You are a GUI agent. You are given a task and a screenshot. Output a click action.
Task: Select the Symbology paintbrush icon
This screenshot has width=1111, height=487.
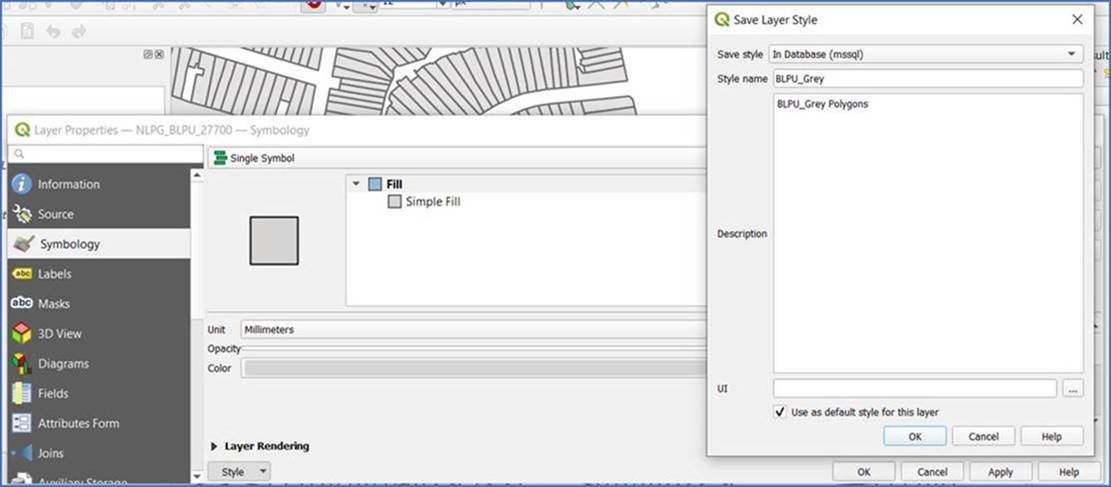(x=23, y=244)
